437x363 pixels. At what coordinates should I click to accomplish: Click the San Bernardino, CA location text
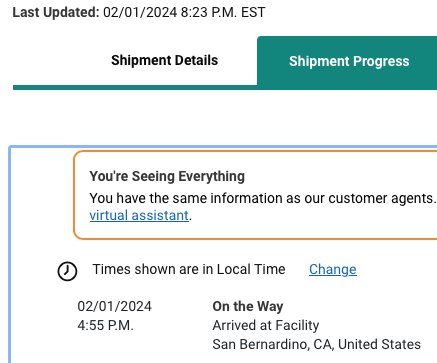[x=316, y=344]
